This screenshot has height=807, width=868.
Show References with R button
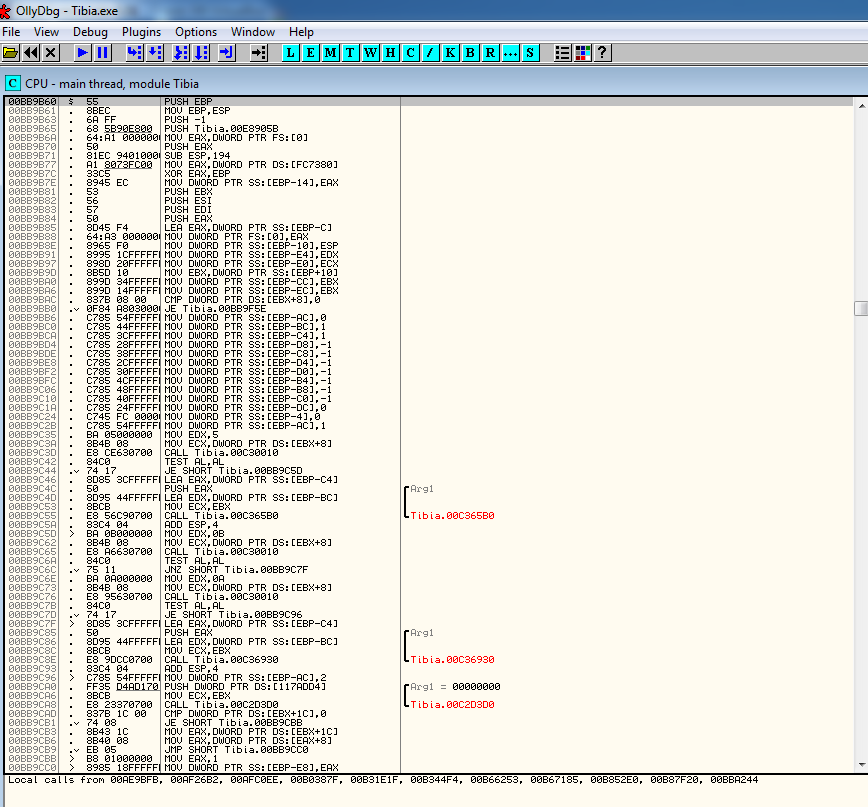(x=490, y=53)
